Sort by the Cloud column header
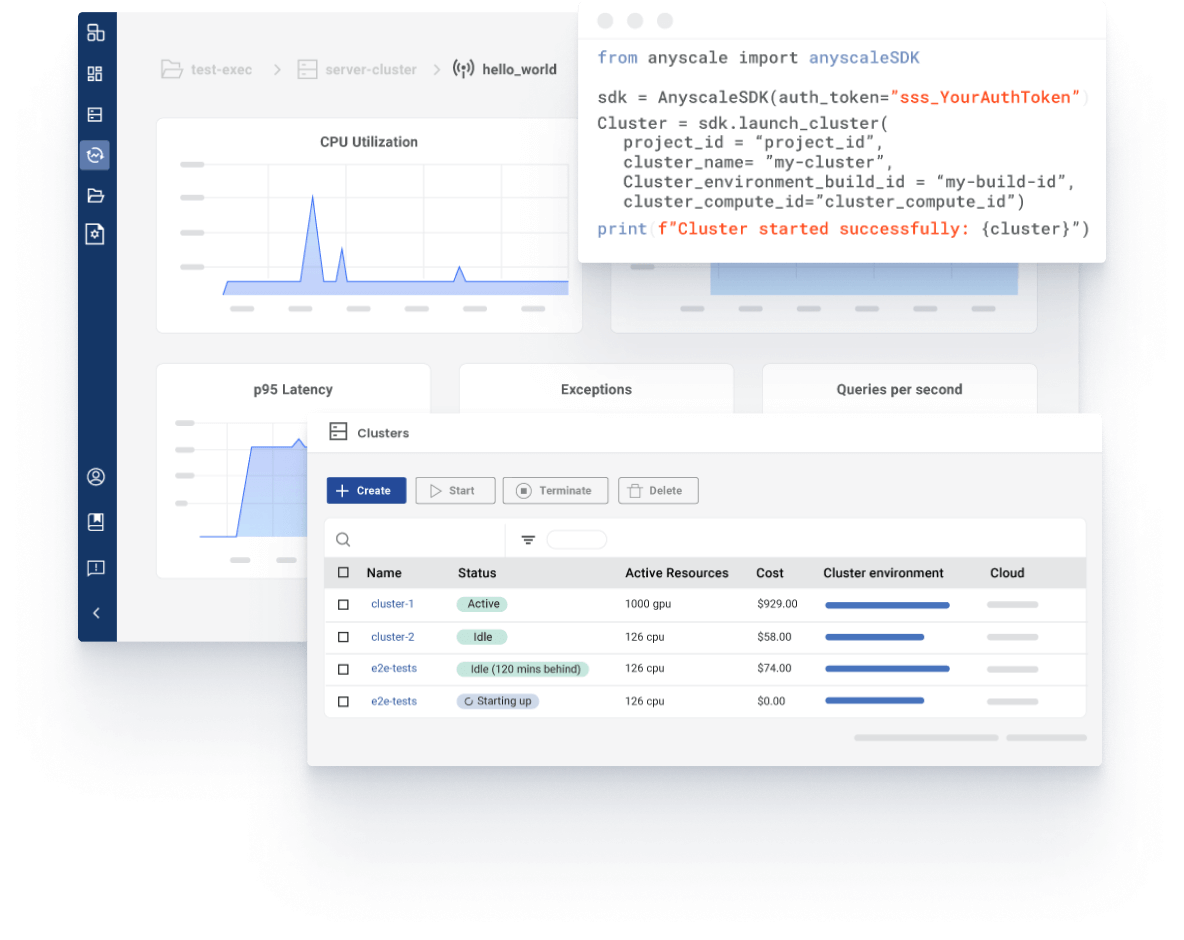 [1007, 573]
